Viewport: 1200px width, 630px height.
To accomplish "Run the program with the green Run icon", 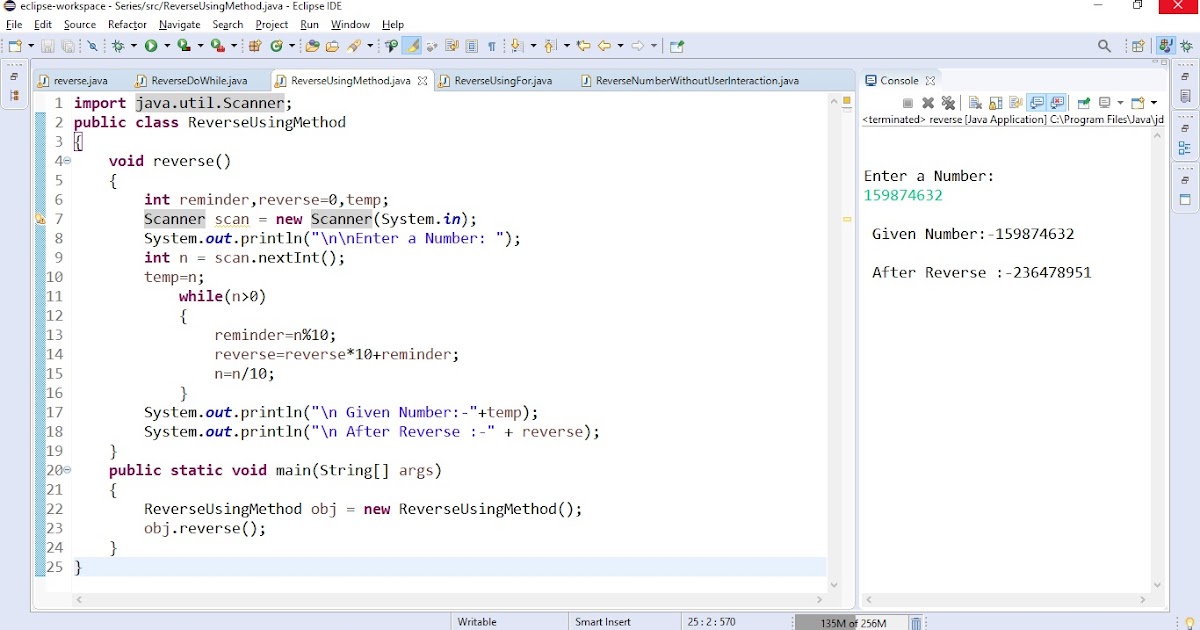I will click(150, 45).
